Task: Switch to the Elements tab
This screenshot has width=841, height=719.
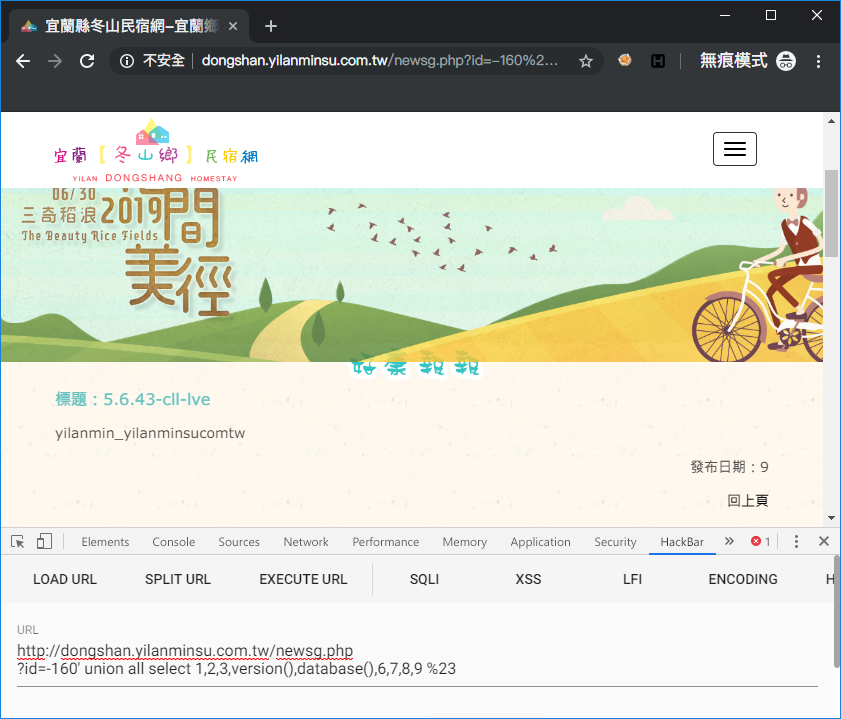Action: pyautogui.click(x=105, y=542)
